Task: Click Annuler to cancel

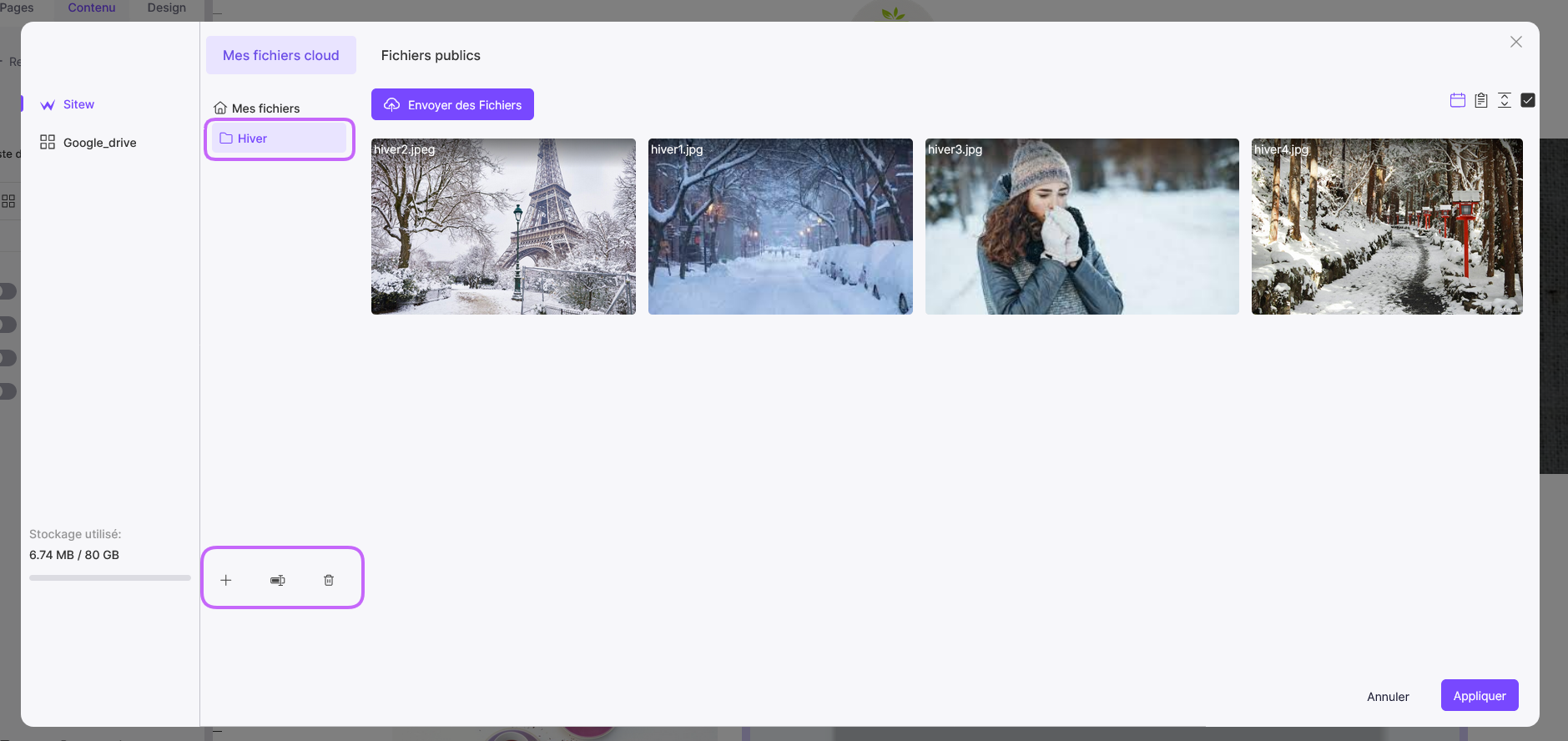Action: pos(1388,696)
